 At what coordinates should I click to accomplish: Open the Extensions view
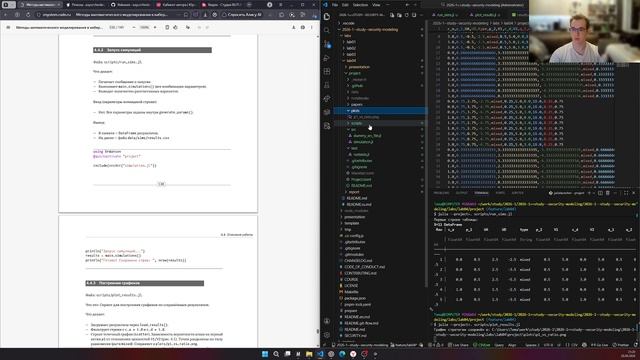coord(327,71)
